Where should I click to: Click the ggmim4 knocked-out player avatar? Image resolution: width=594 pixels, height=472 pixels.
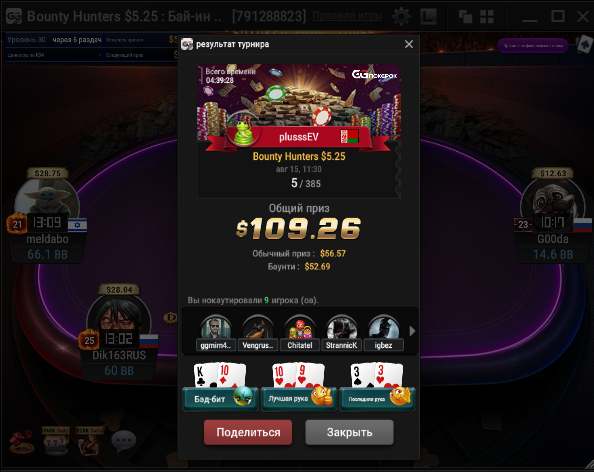[216, 328]
